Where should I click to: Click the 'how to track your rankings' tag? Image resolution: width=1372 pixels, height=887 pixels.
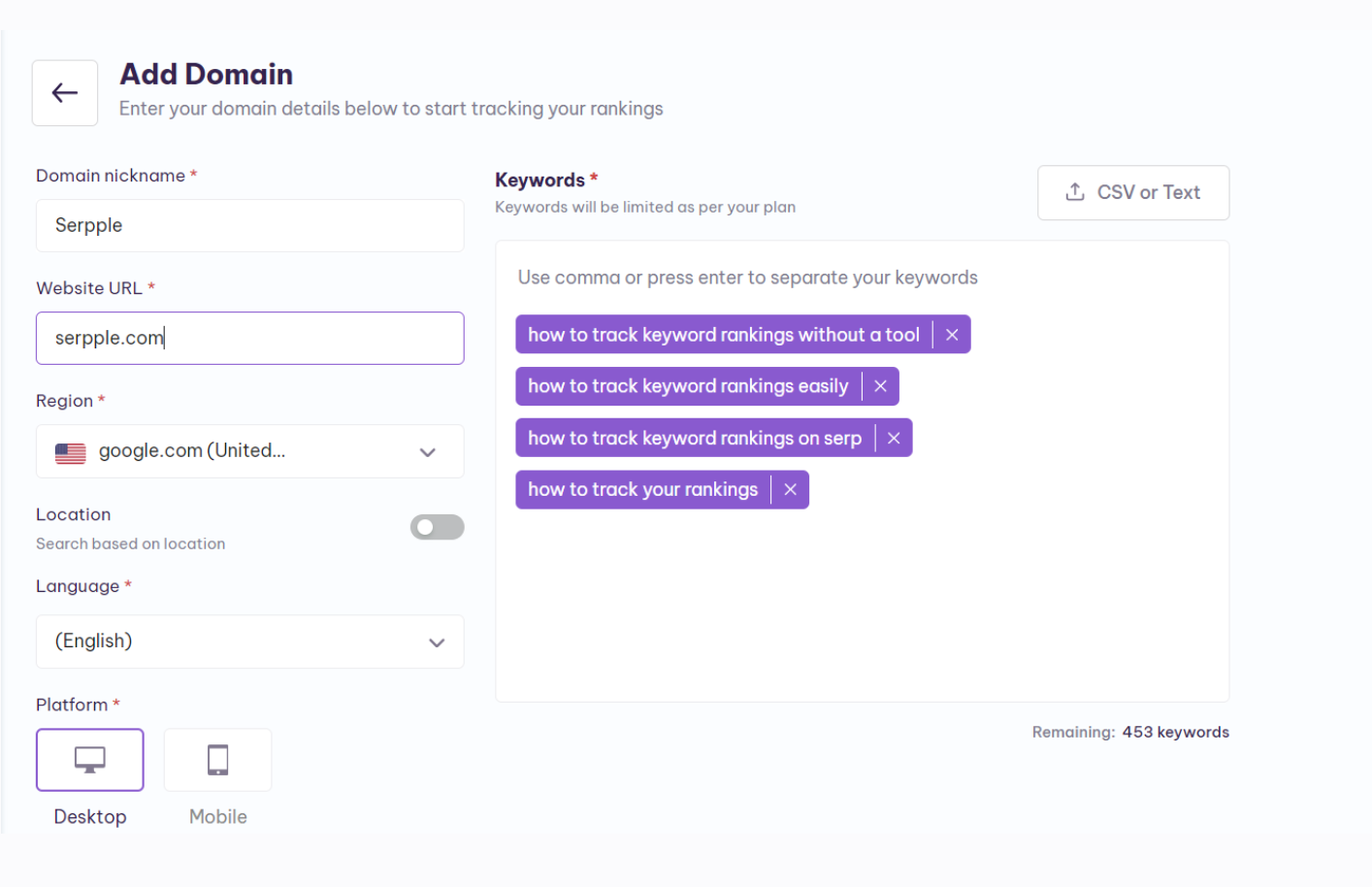pyautogui.click(x=642, y=490)
